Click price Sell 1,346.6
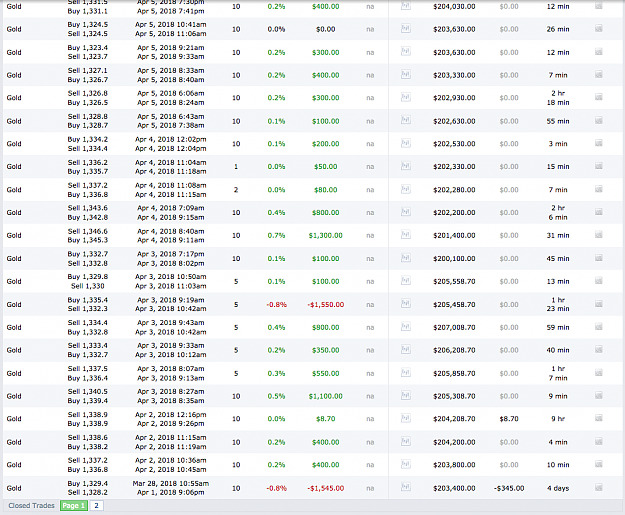This screenshot has width=625, height=515. point(88,231)
